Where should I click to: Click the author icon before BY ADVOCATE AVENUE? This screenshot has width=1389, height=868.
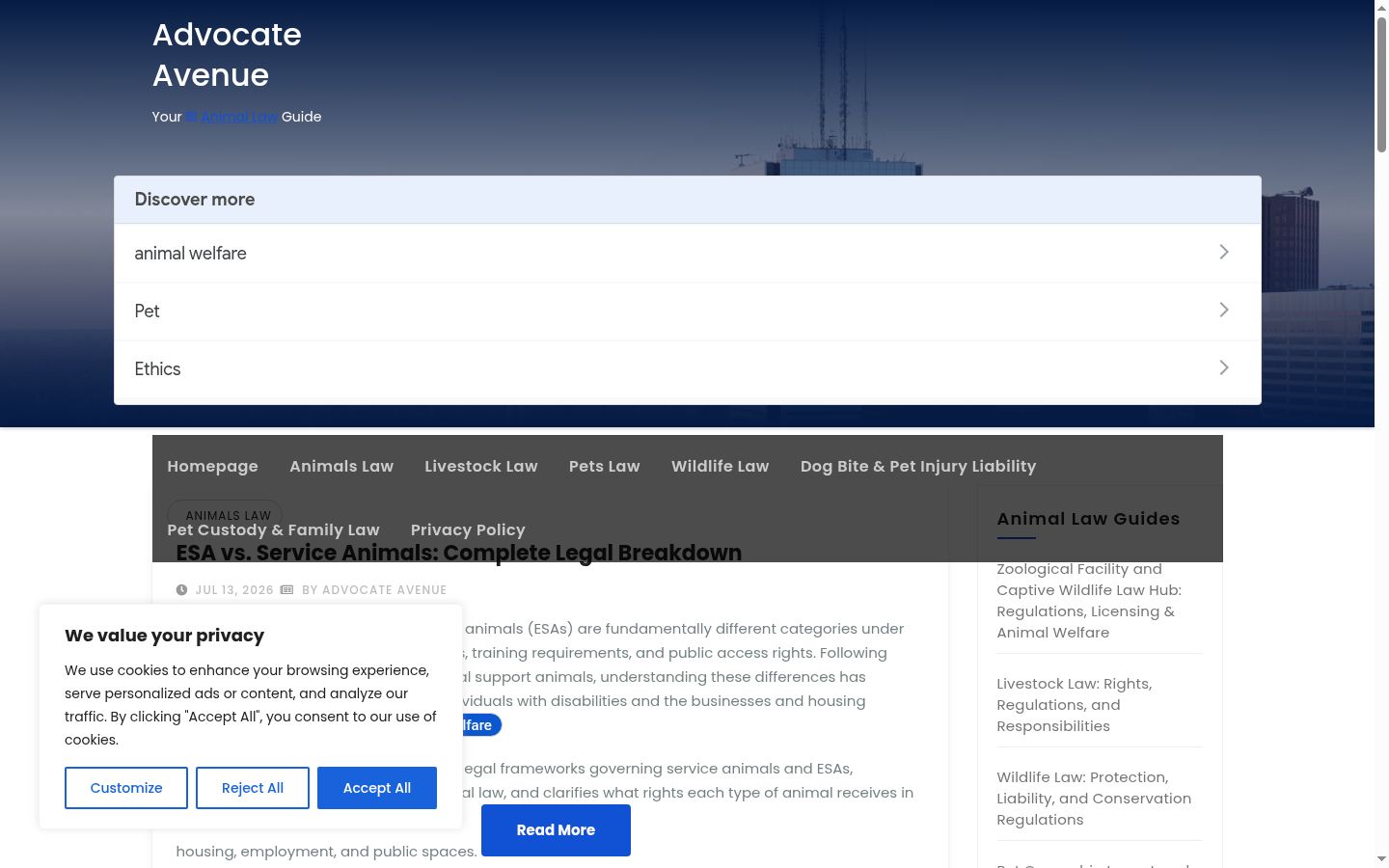[287, 590]
